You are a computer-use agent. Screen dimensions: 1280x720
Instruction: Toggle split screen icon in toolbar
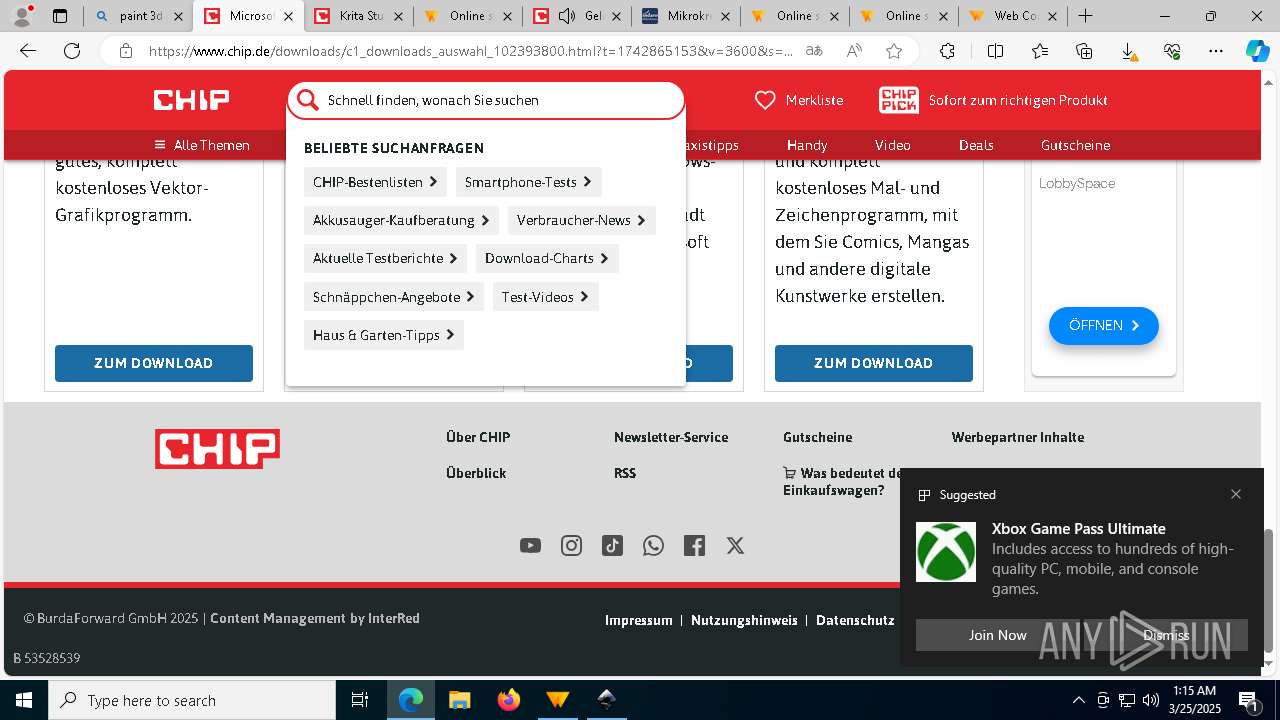pyautogui.click(x=995, y=51)
